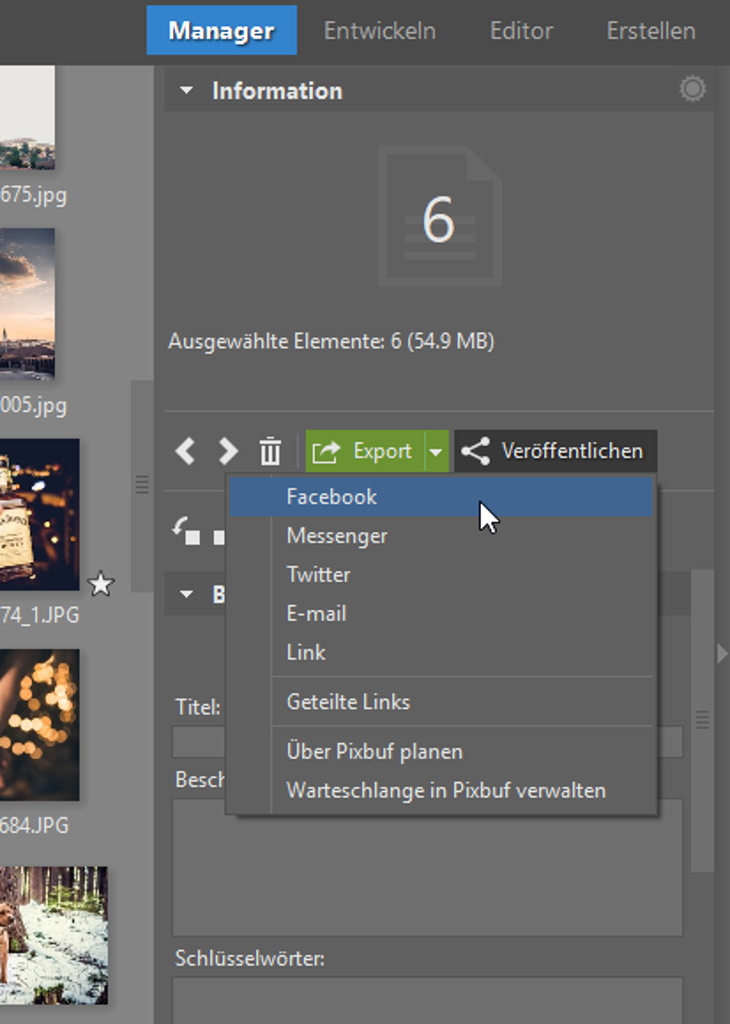730x1024 pixels.
Task: Click the trash delete icon
Action: tap(270, 451)
